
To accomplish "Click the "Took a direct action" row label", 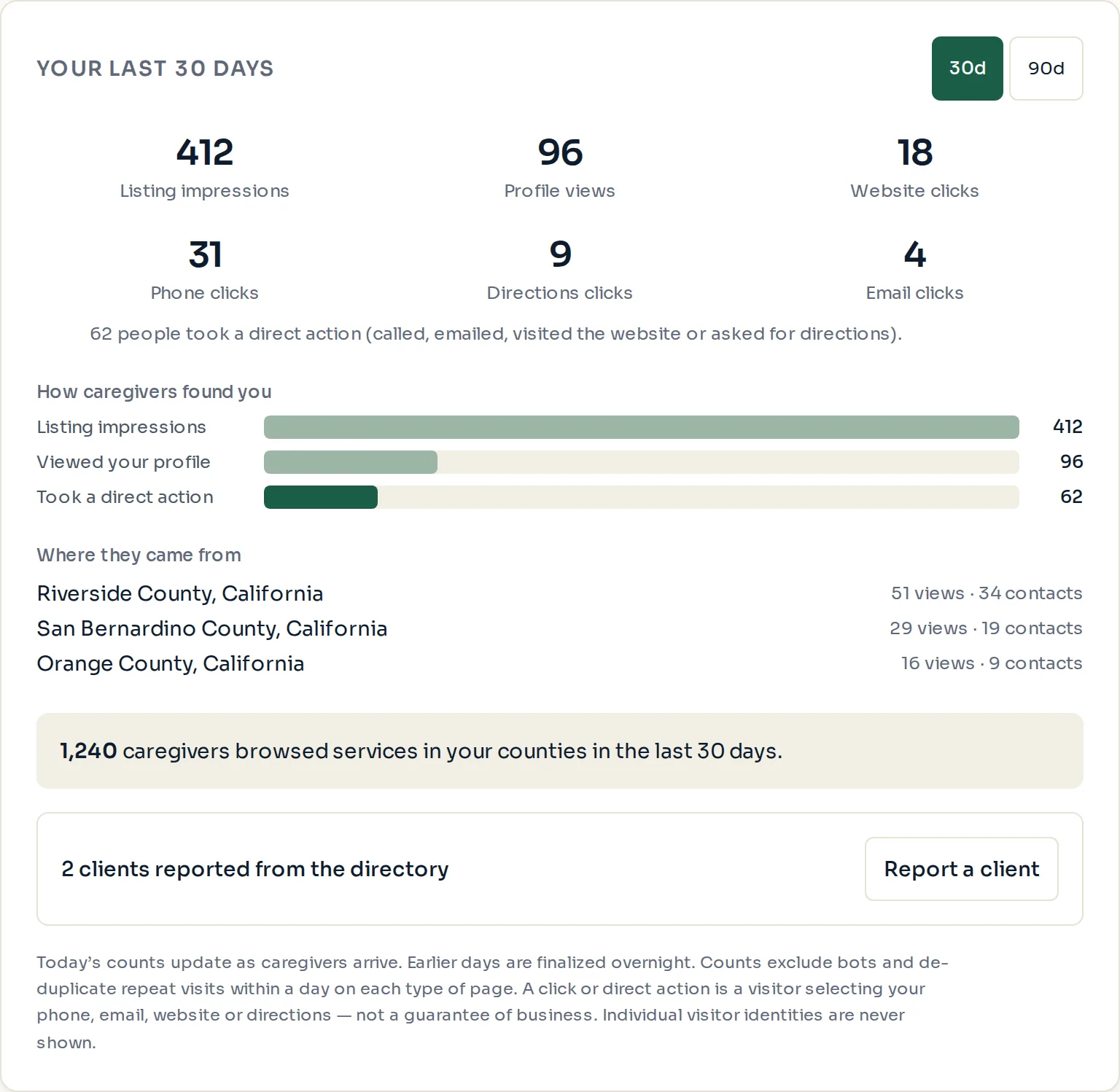I will click(x=125, y=497).
